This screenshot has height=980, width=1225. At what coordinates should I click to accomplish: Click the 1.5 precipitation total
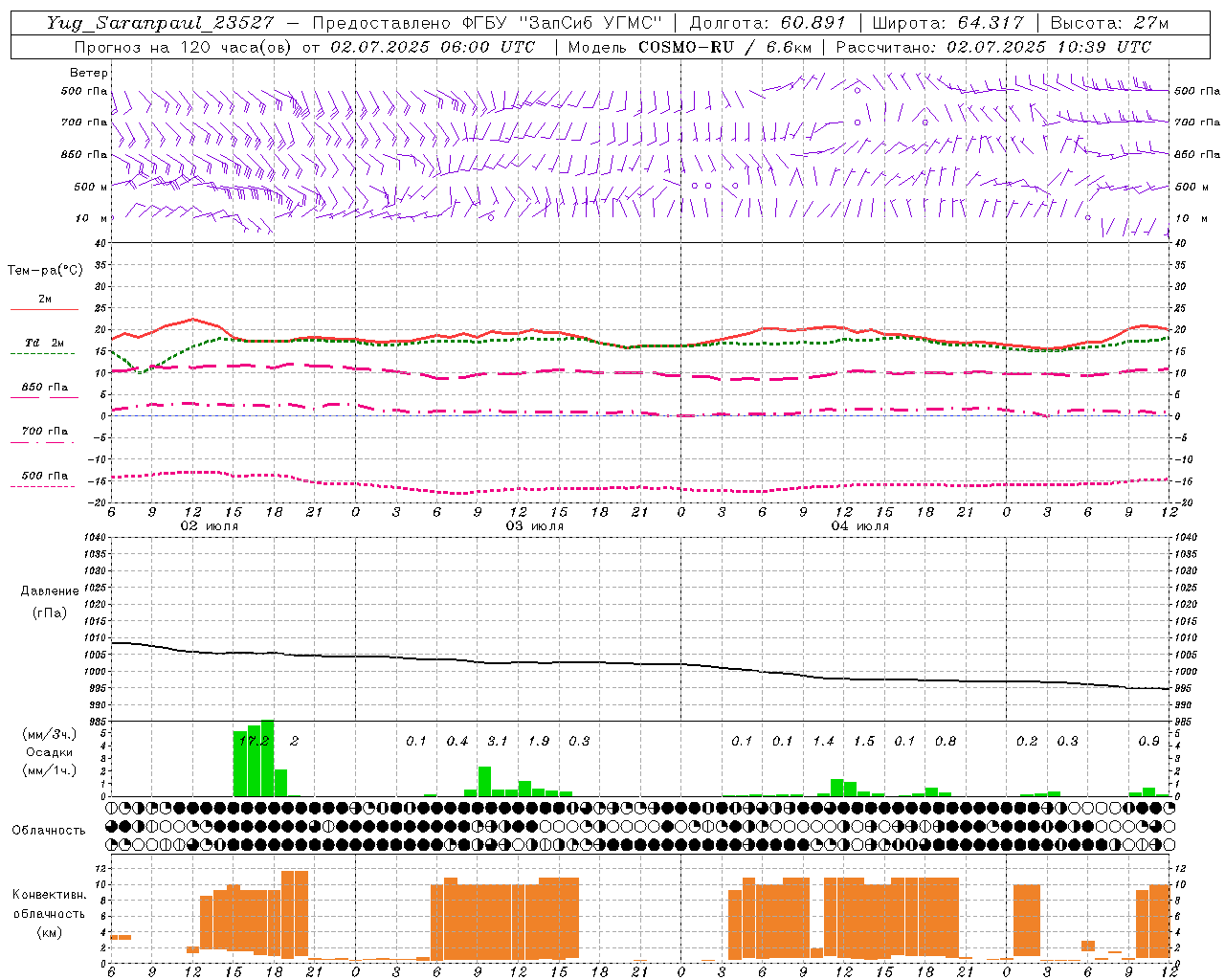point(864,741)
